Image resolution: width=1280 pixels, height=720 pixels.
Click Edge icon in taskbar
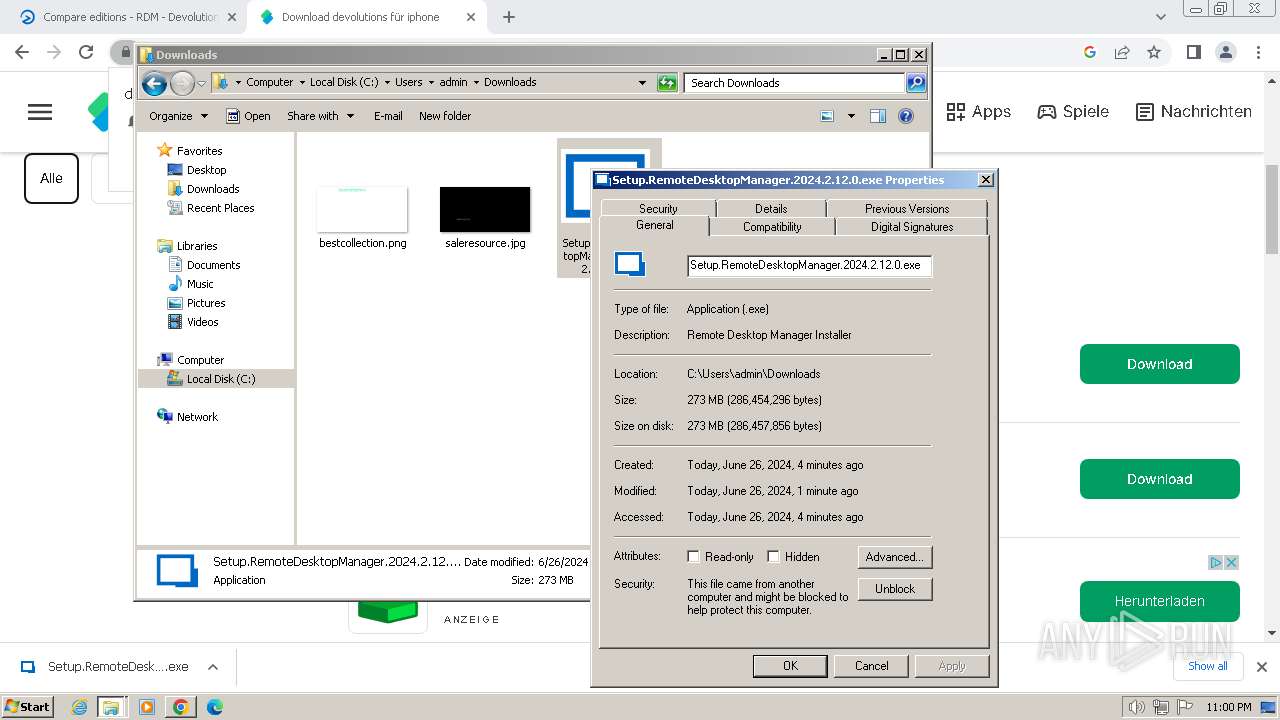(x=214, y=707)
